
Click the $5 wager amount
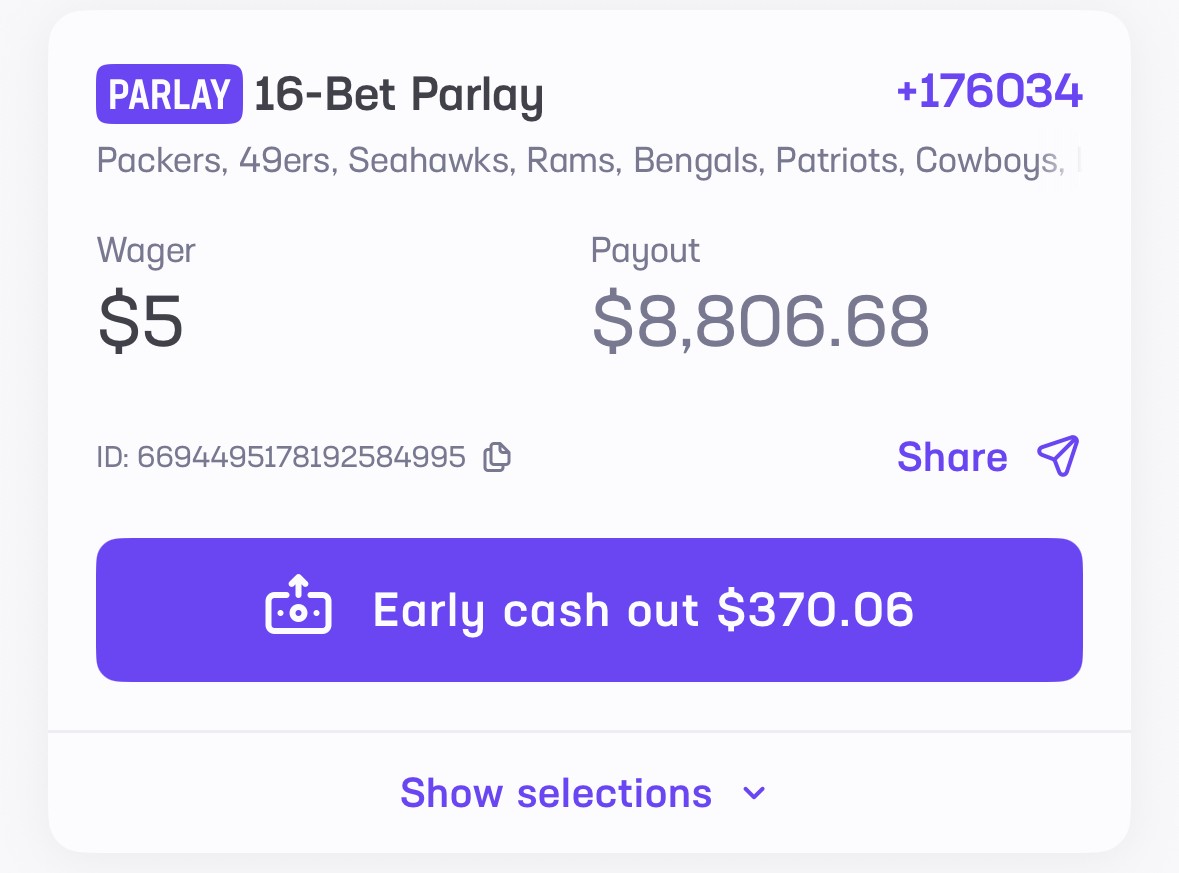click(141, 319)
